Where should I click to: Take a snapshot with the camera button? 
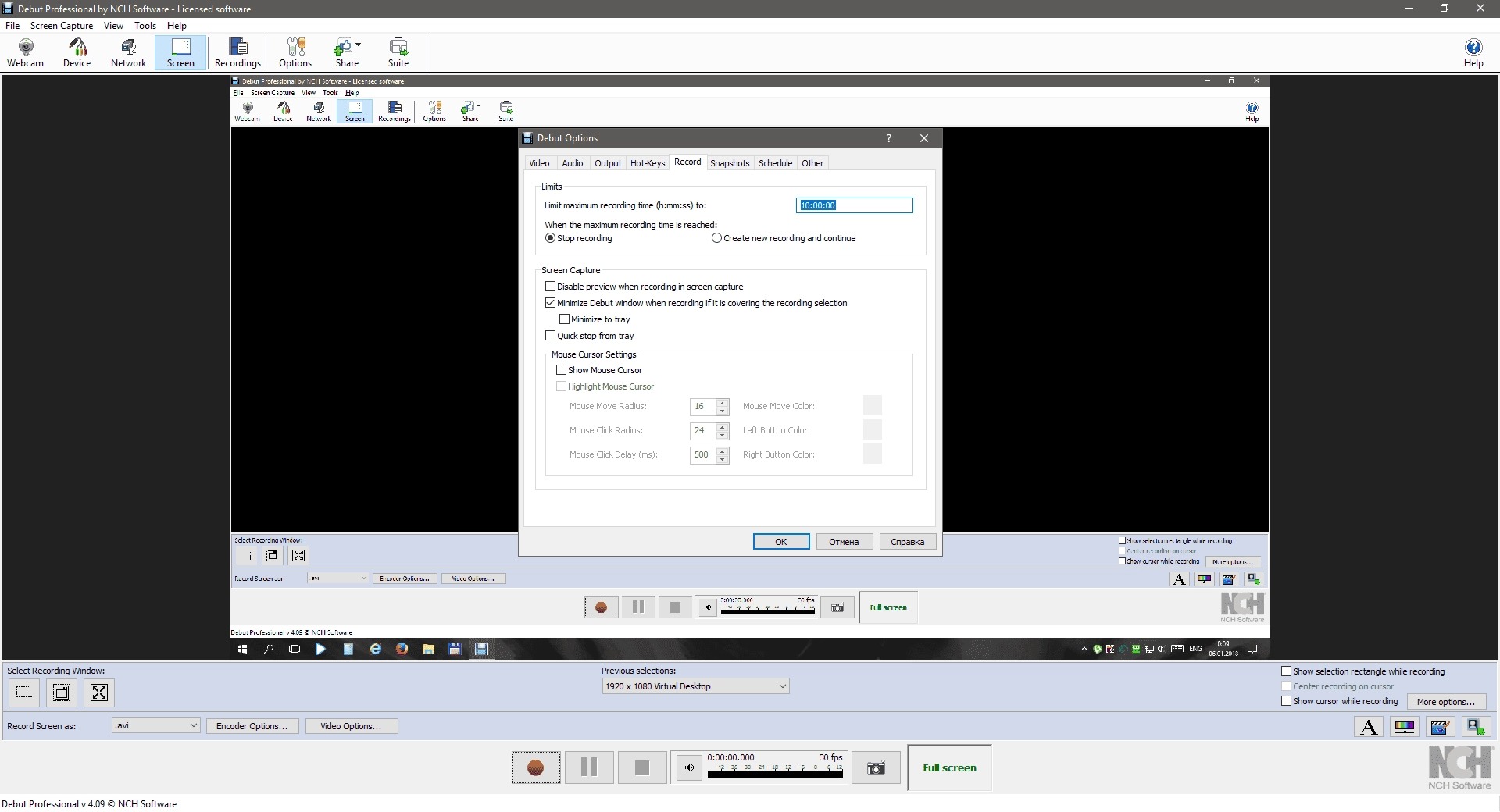pyautogui.click(x=876, y=768)
